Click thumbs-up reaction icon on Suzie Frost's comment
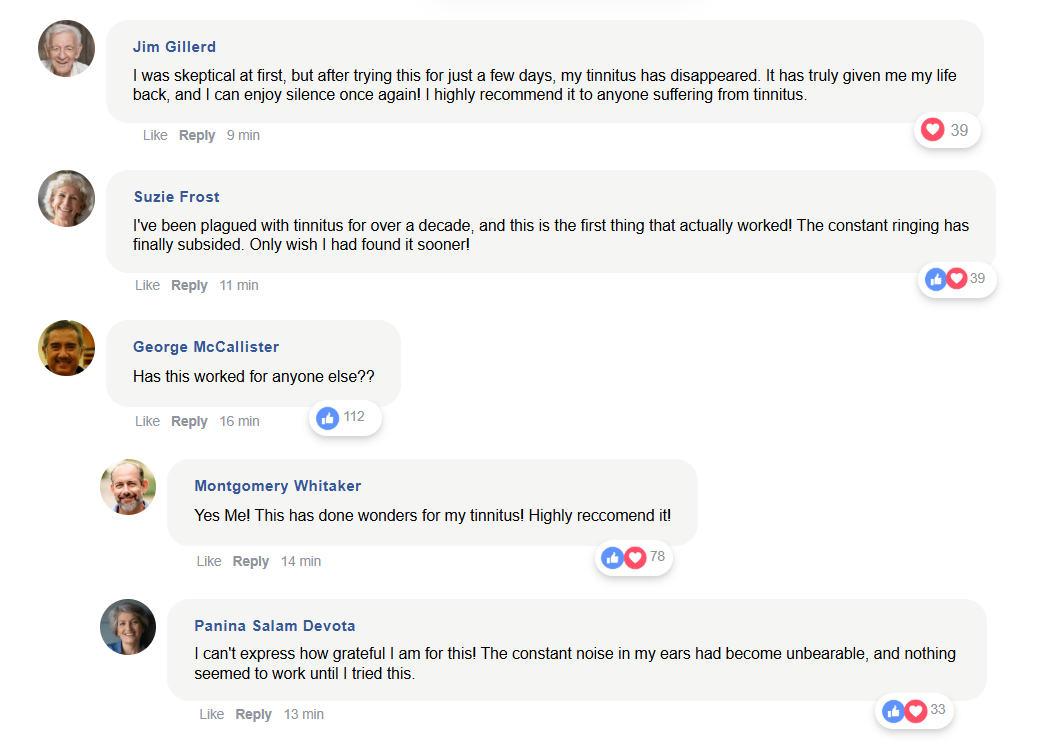Viewport: 1038px width, 741px height. point(936,279)
